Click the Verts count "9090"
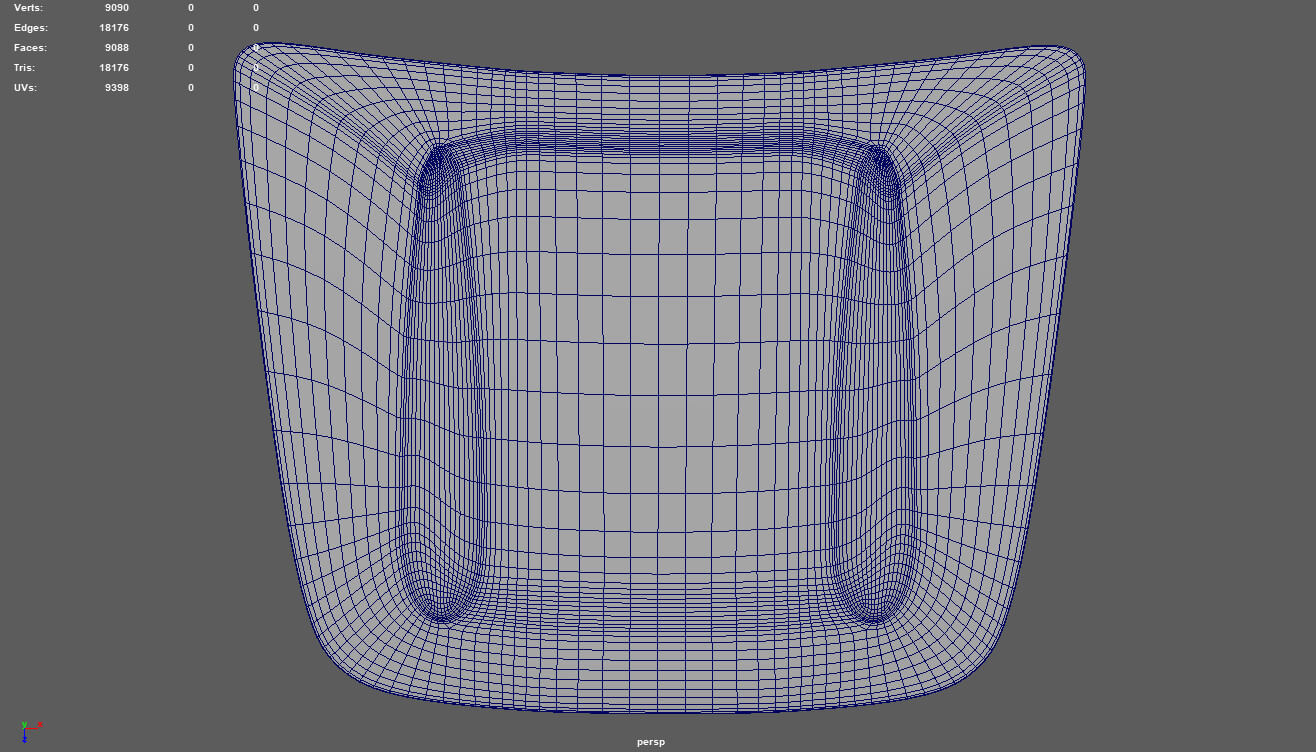The image size is (1316, 752). [x=116, y=8]
